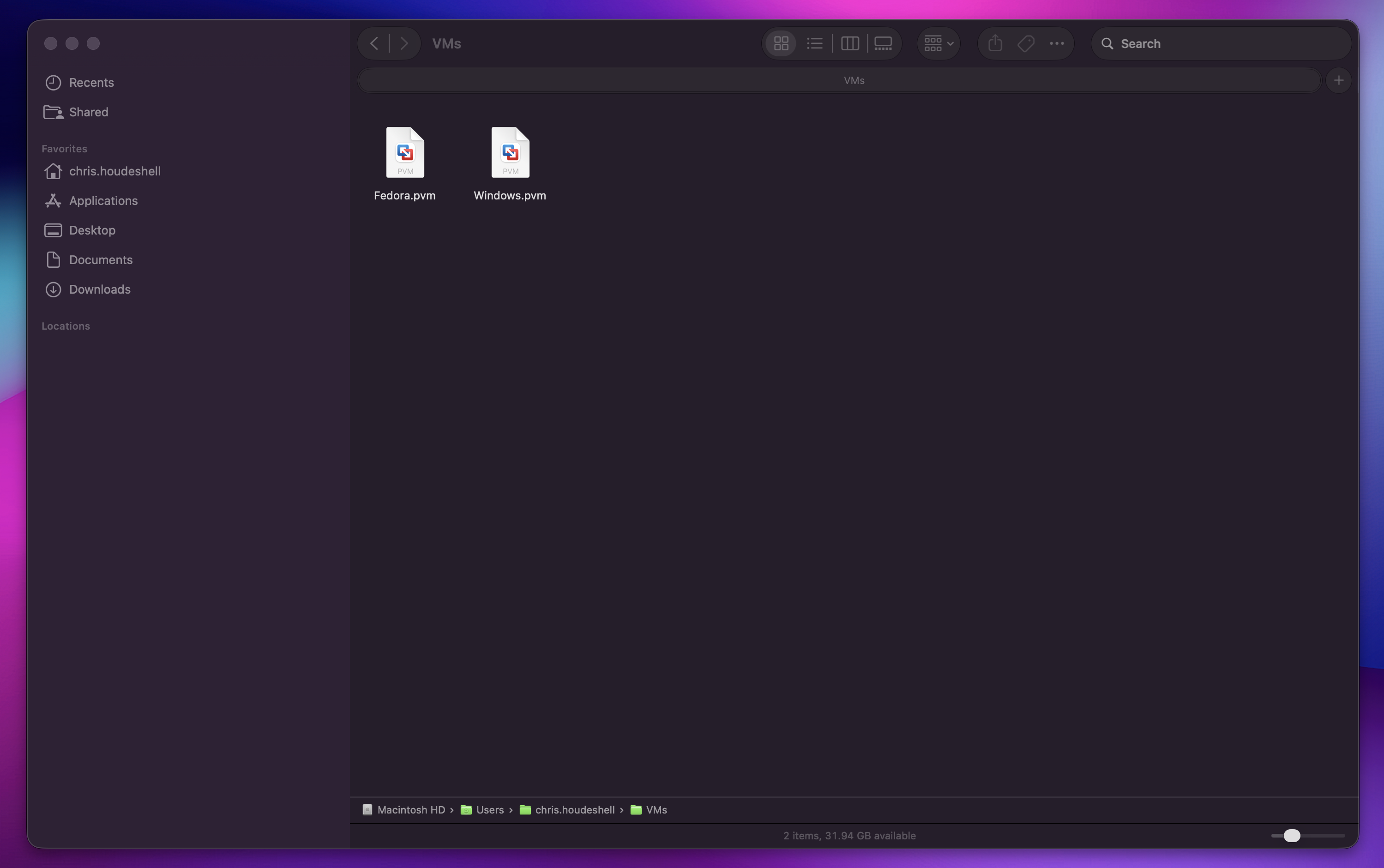The height and width of the screenshot is (868, 1384).
Task: Add a new tab with plus button
Action: coord(1339,80)
